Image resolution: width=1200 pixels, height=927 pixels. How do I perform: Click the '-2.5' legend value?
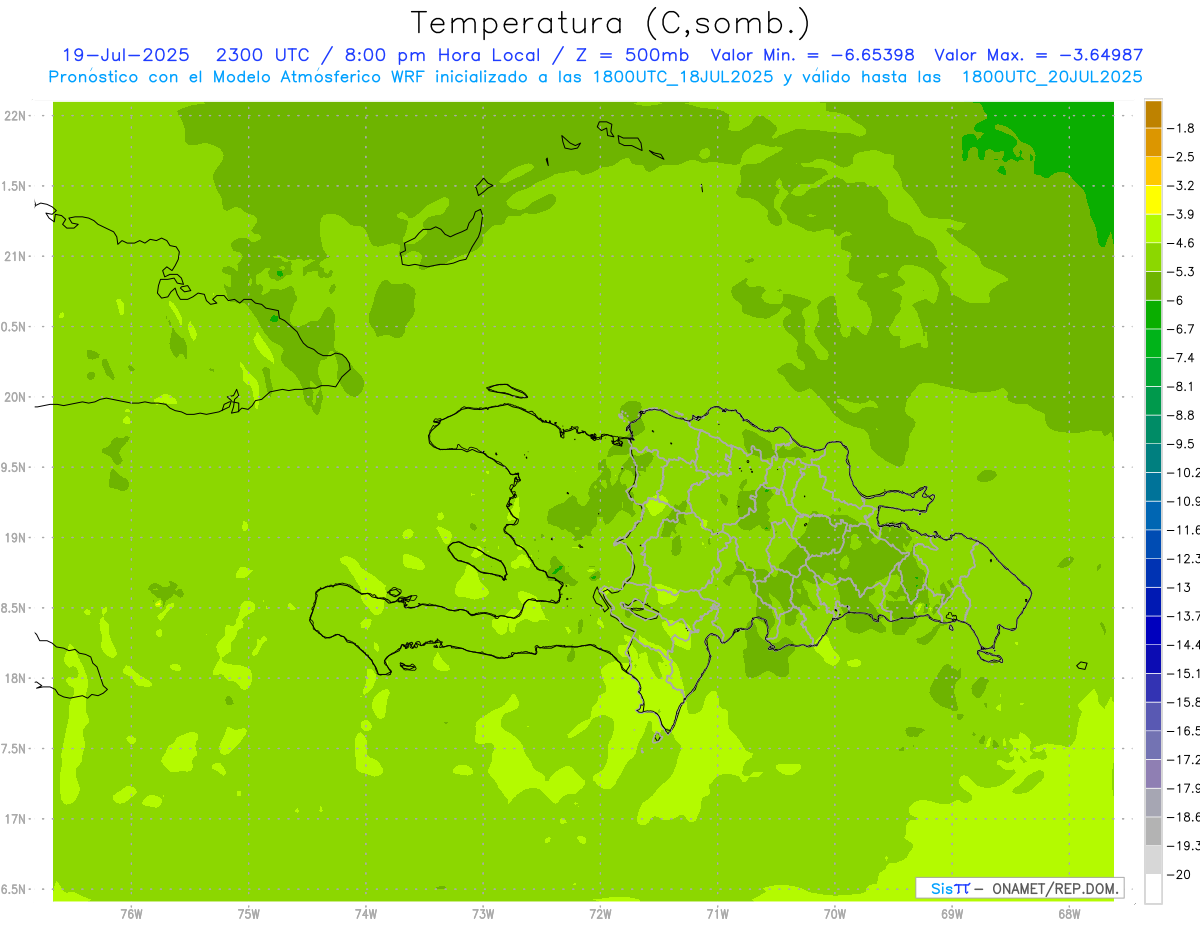[1183, 157]
